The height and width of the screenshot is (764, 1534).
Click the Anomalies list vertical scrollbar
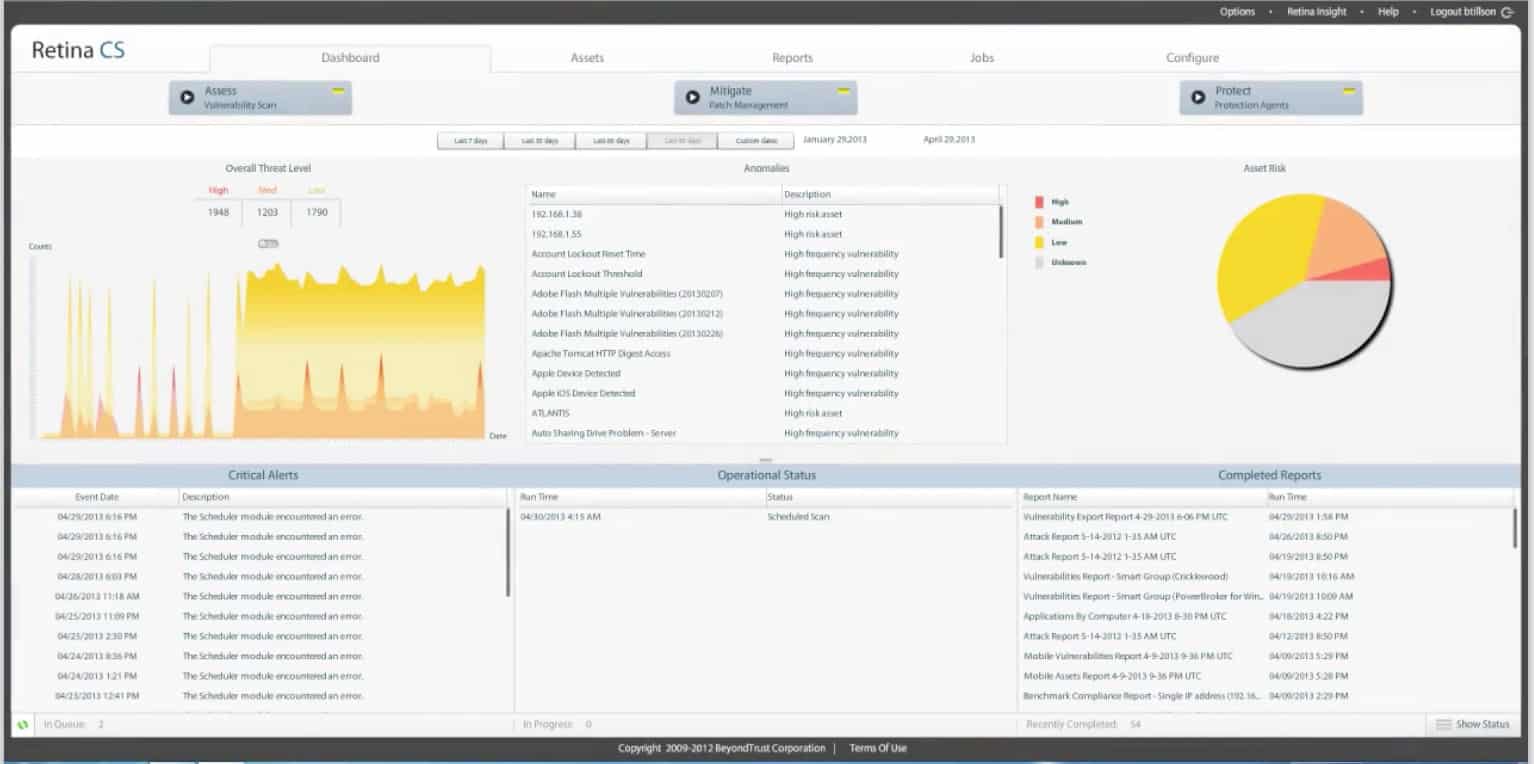1001,232
